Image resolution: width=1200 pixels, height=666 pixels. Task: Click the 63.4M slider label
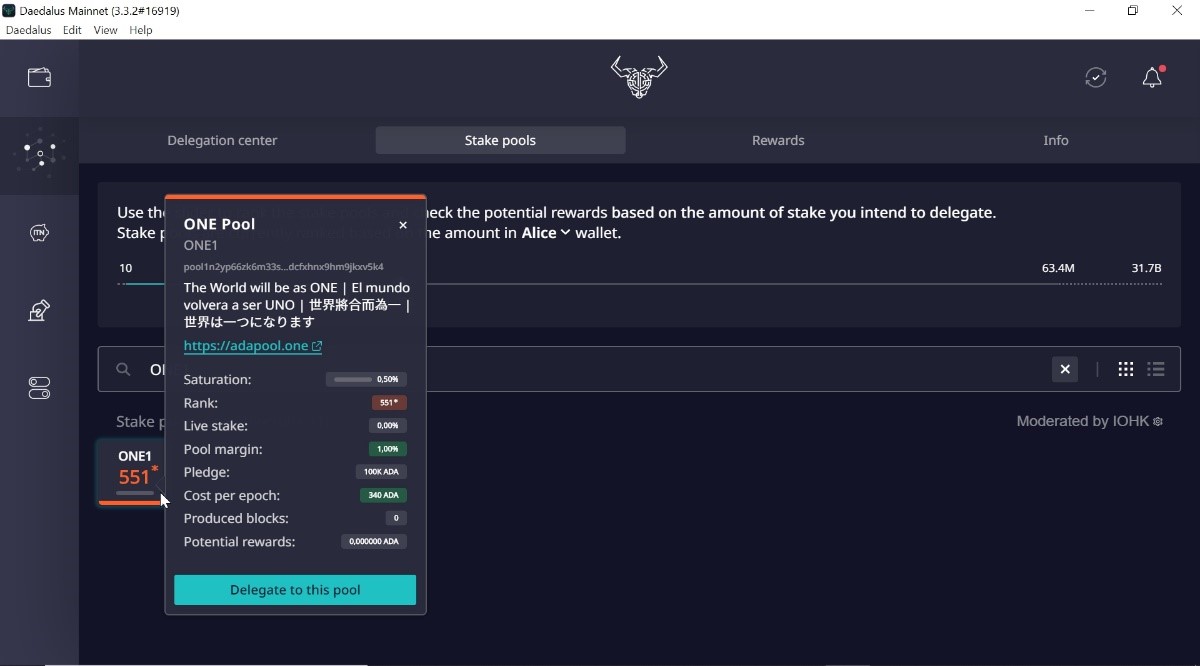pyautogui.click(x=1058, y=268)
